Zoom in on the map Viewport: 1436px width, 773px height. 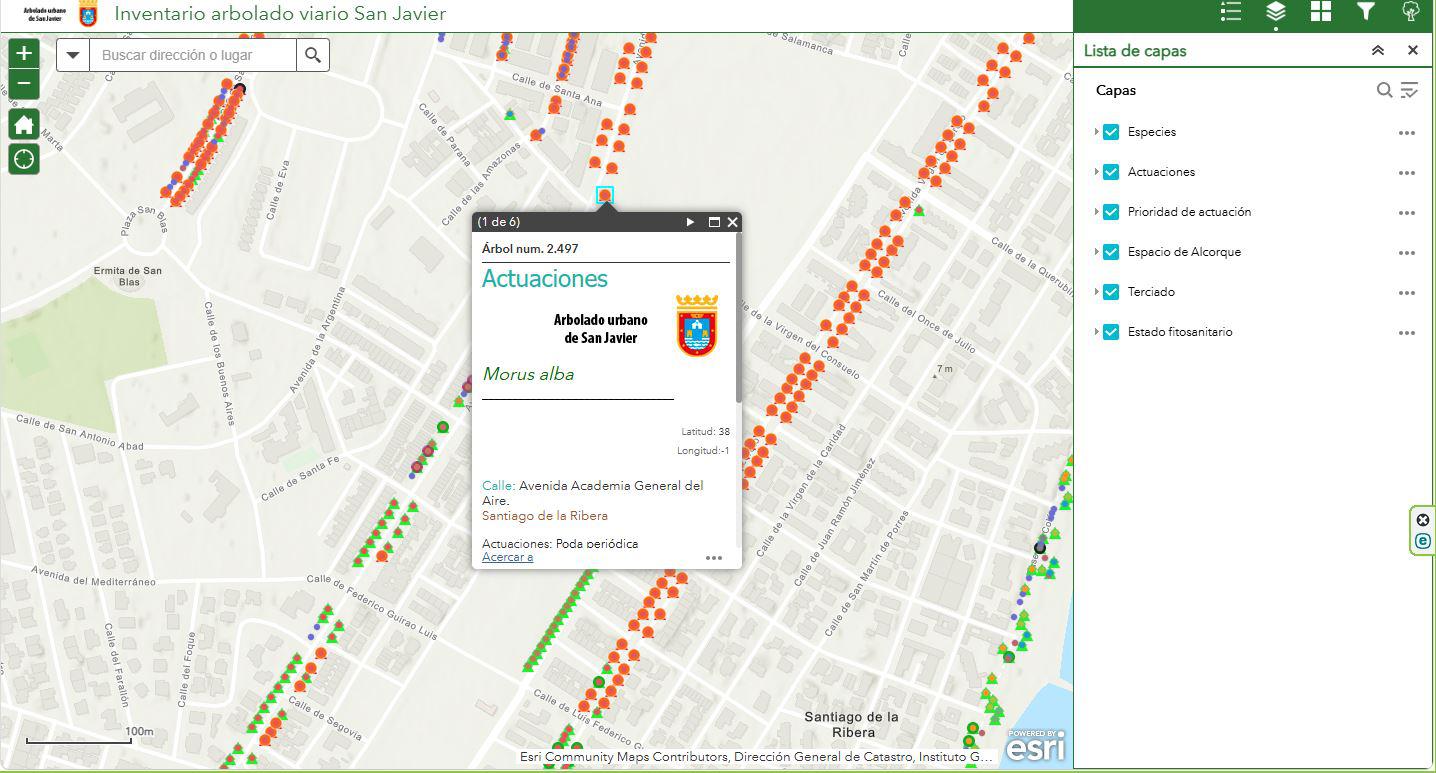click(x=24, y=54)
